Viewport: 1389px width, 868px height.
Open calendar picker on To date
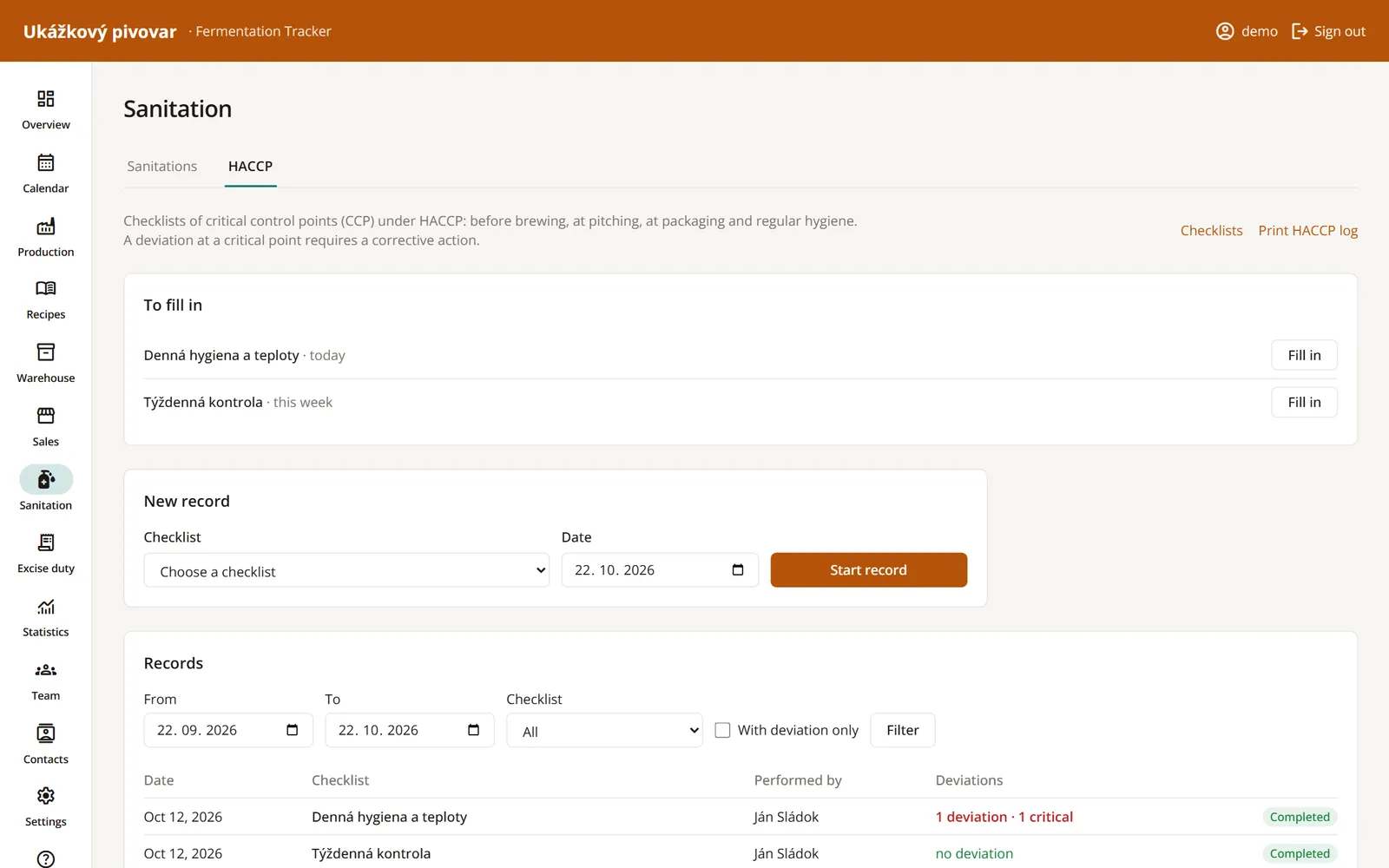473,730
